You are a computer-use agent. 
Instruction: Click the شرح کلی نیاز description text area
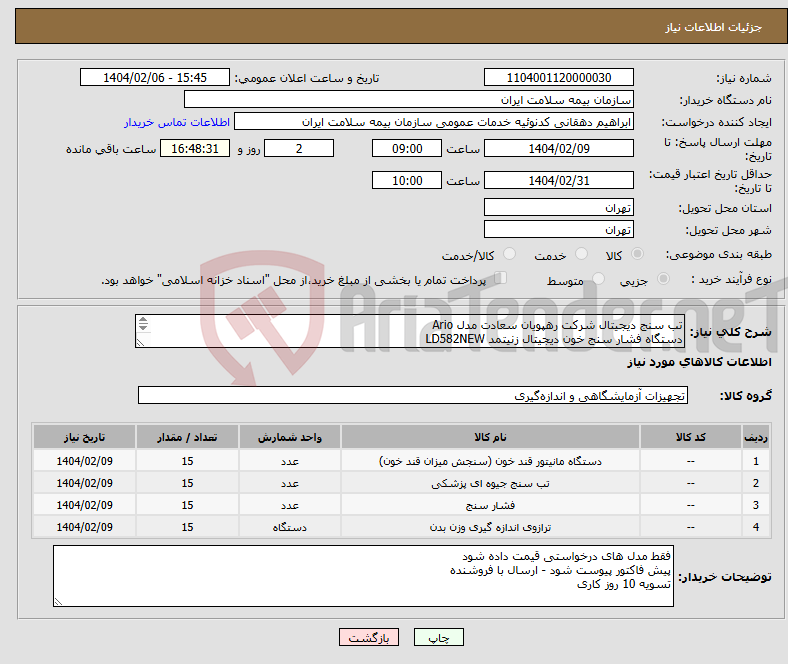pyautogui.click(x=410, y=331)
